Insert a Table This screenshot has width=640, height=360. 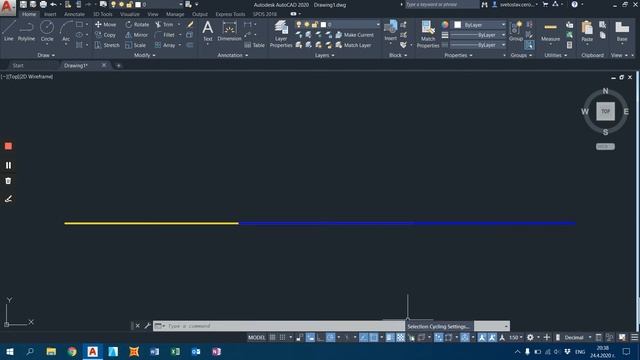[x=254, y=45]
